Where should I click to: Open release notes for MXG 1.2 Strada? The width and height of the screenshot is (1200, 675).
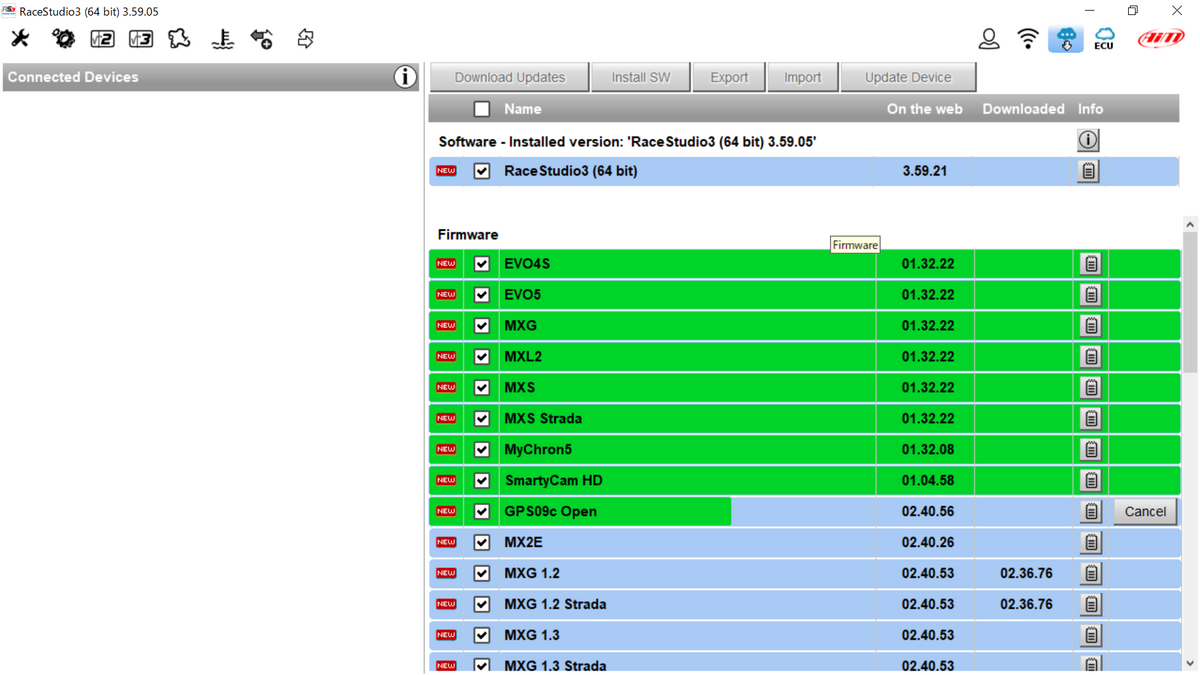point(1091,605)
